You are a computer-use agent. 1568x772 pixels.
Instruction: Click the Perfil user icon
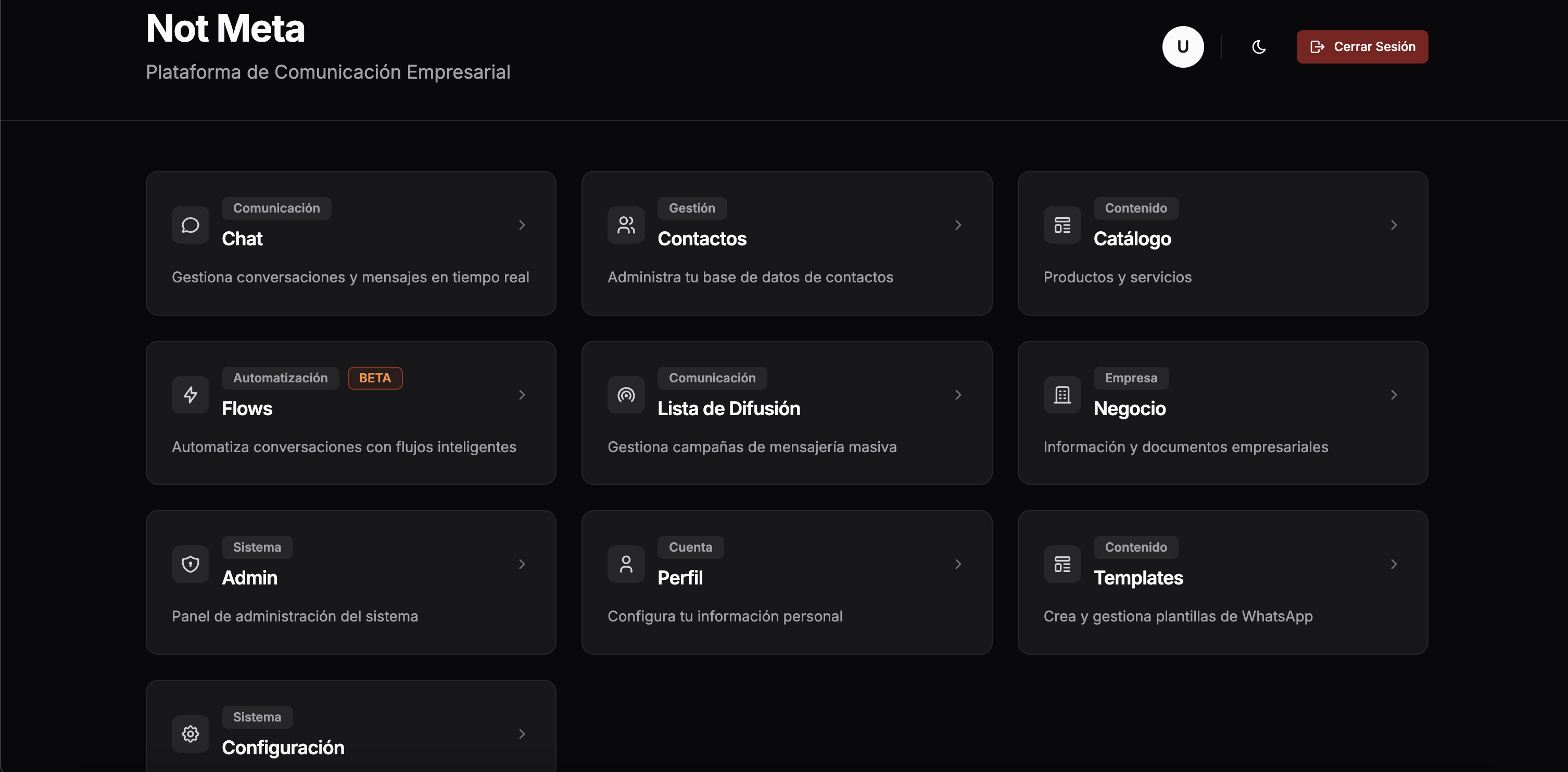pyautogui.click(x=626, y=564)
